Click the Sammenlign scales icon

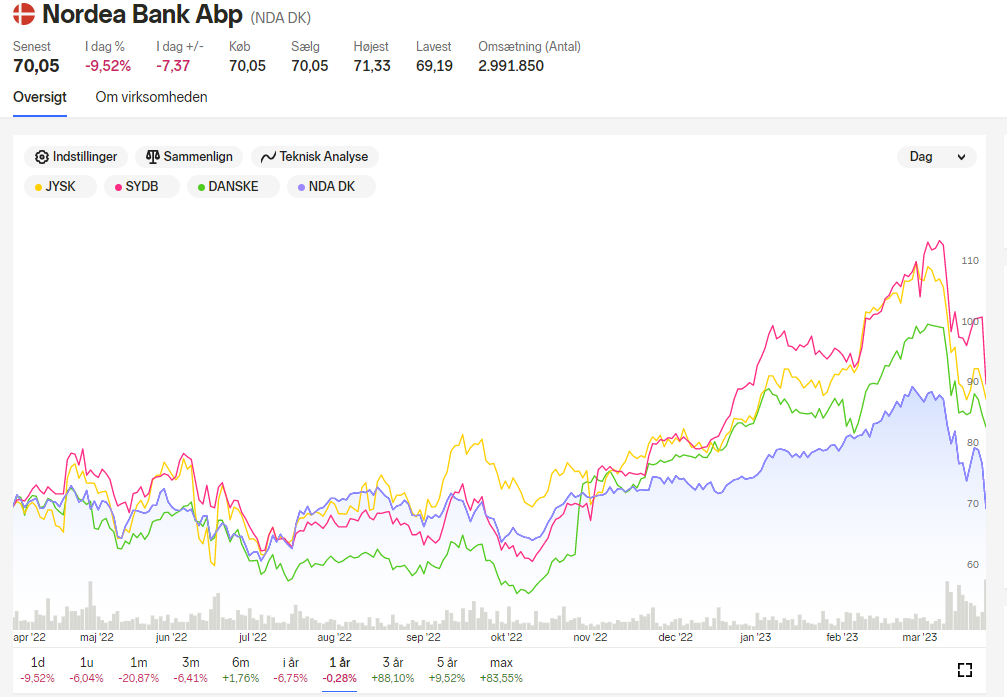[x=153, y=157]
